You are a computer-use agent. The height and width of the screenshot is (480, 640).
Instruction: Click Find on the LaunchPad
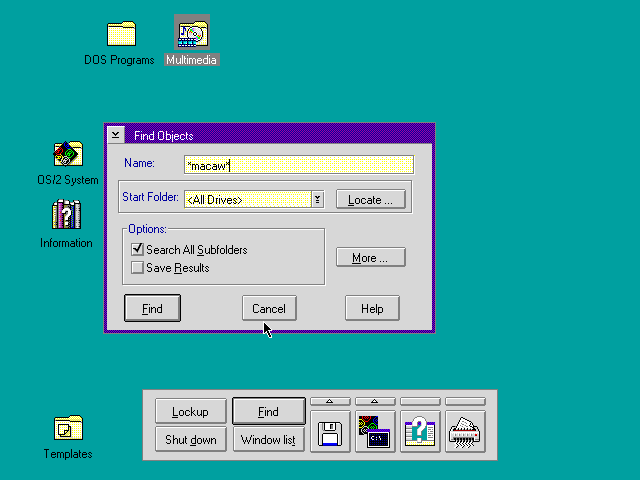(269, 411)
